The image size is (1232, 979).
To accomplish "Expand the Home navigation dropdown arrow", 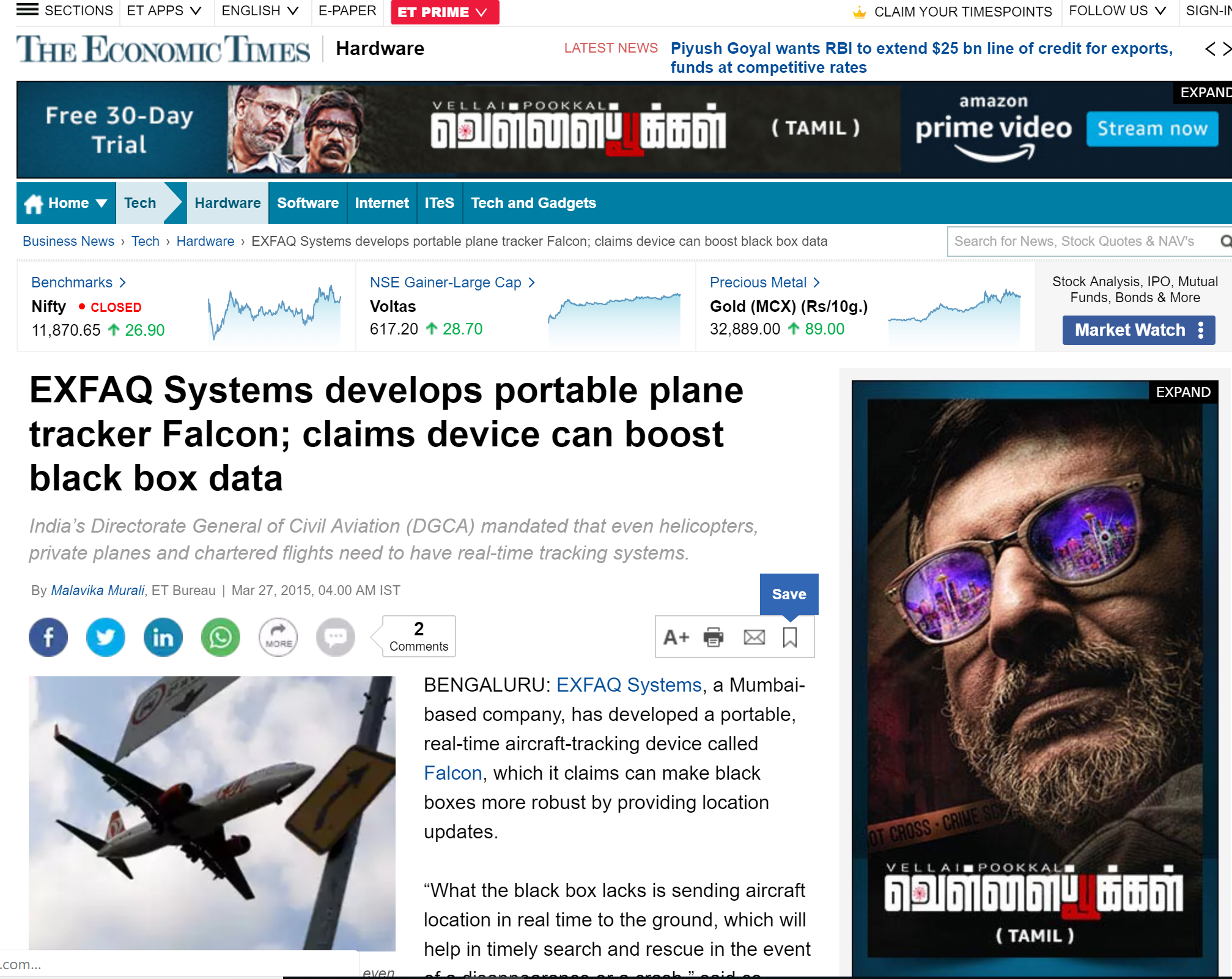I will (x=101, y=204).
